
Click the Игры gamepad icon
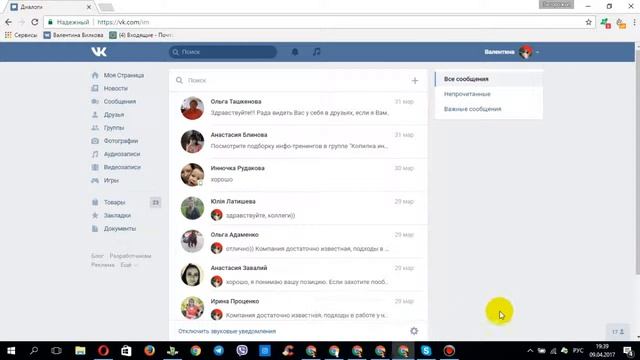coord(95,180)
